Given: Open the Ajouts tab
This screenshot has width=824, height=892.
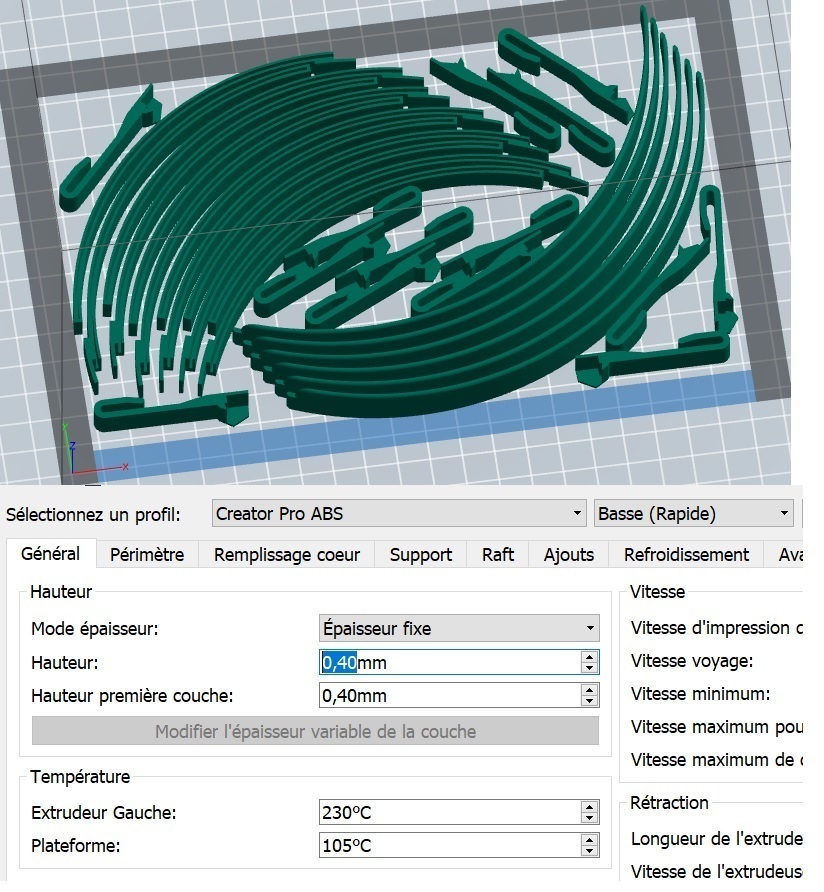Looking at the screenshot, I should point(567,554).
